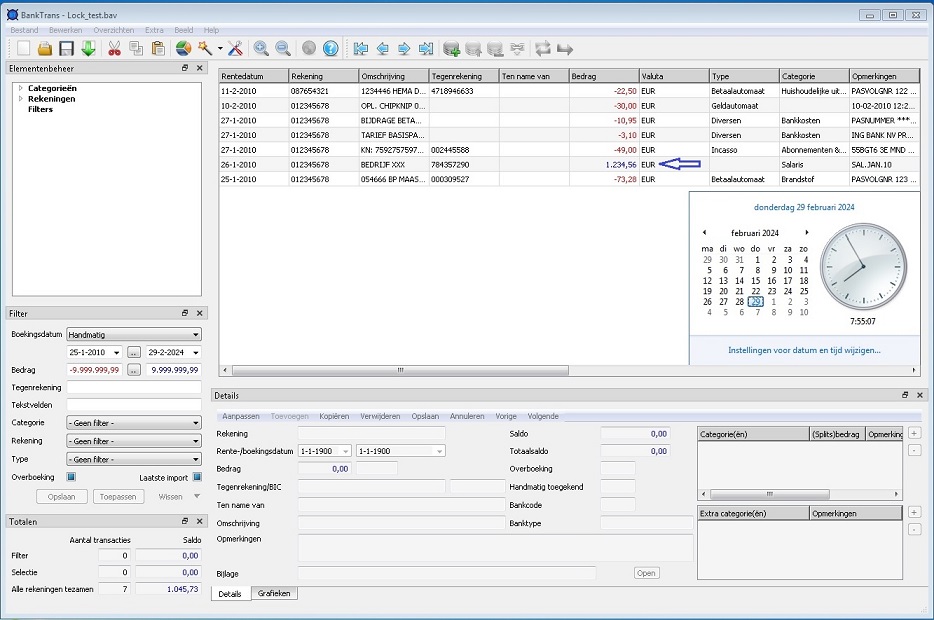This screenshot has width=934, height=620.
Task: Expand the Categorieën tree node
Action: pyautogui.click(x=20, y=88)
